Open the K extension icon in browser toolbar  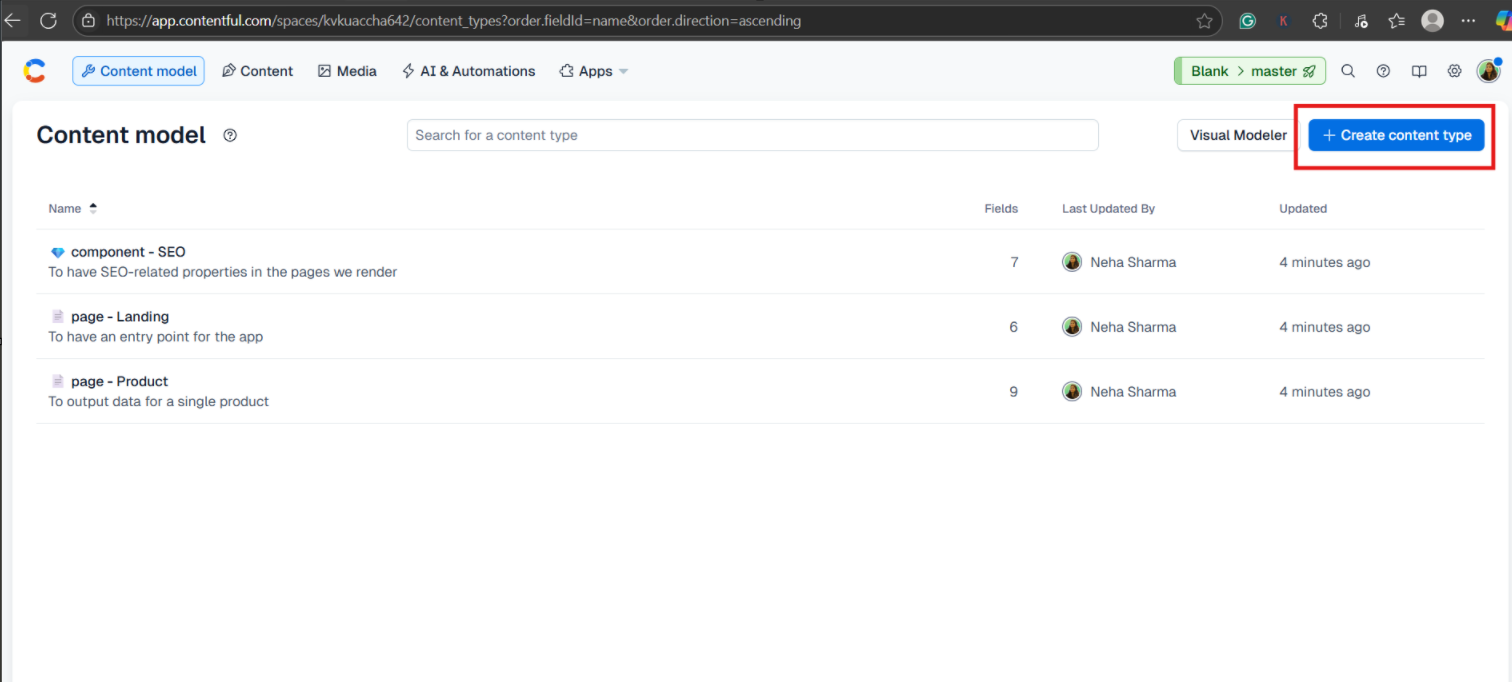[x=1283, y=20]
